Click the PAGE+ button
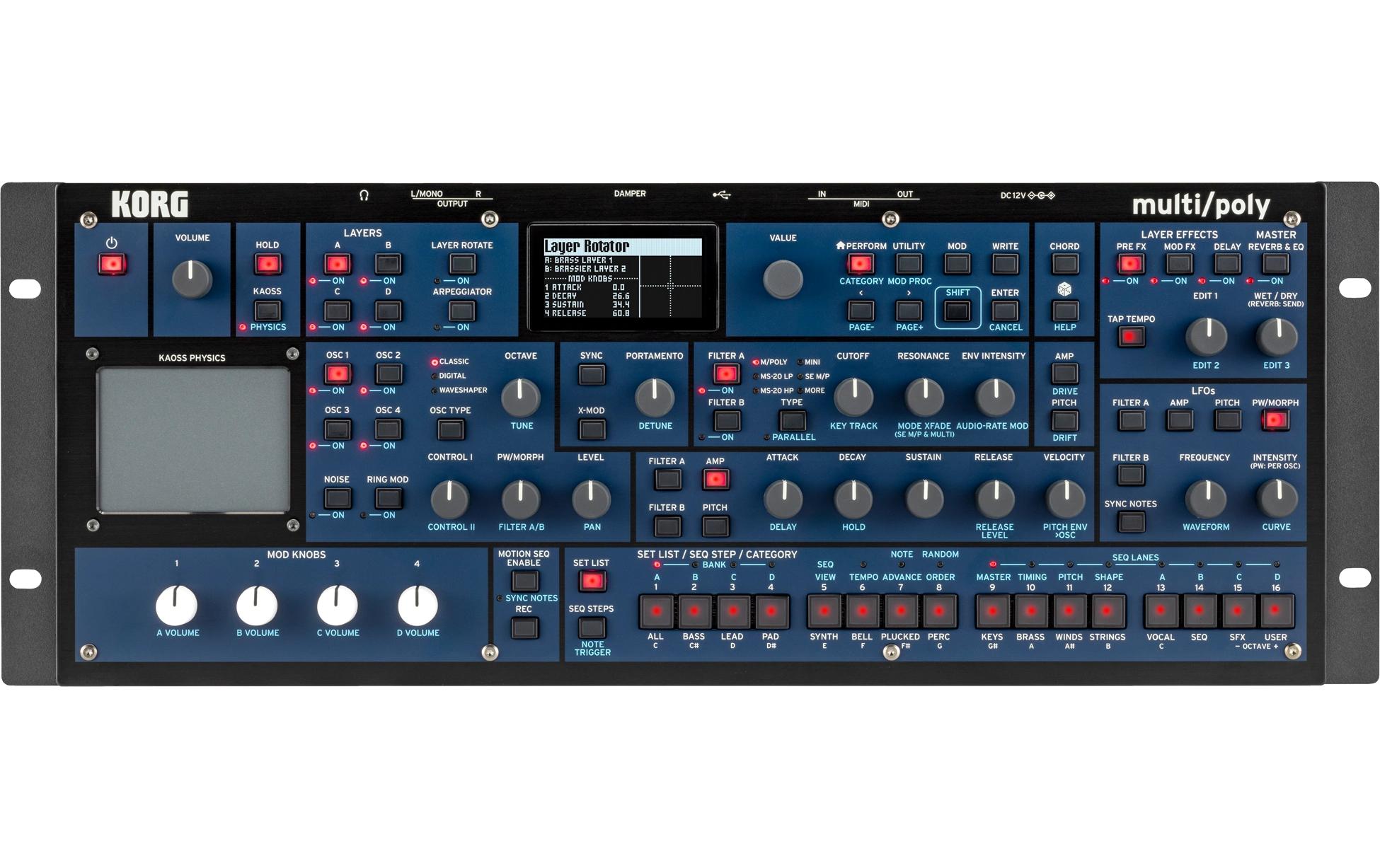1380x868 pixels. pos(909,311)
